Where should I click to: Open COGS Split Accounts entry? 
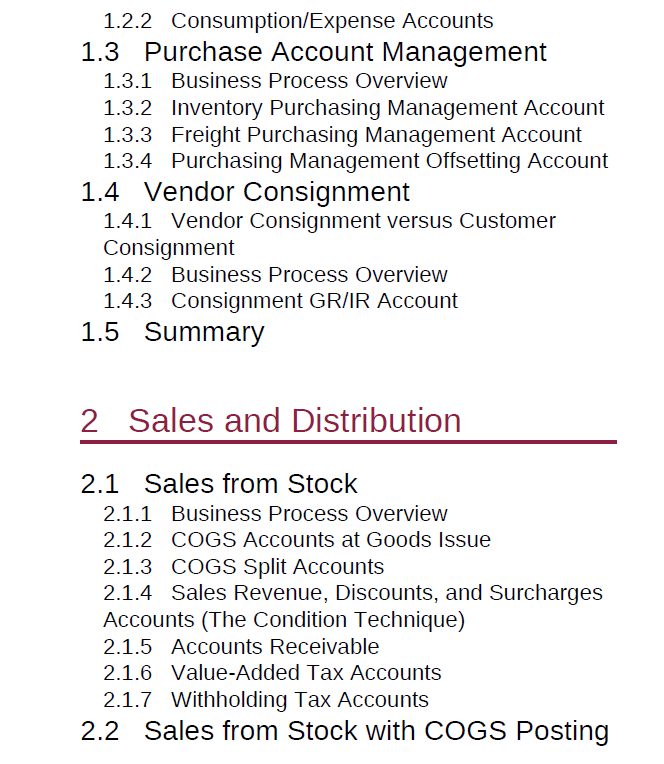click(244, 567)
